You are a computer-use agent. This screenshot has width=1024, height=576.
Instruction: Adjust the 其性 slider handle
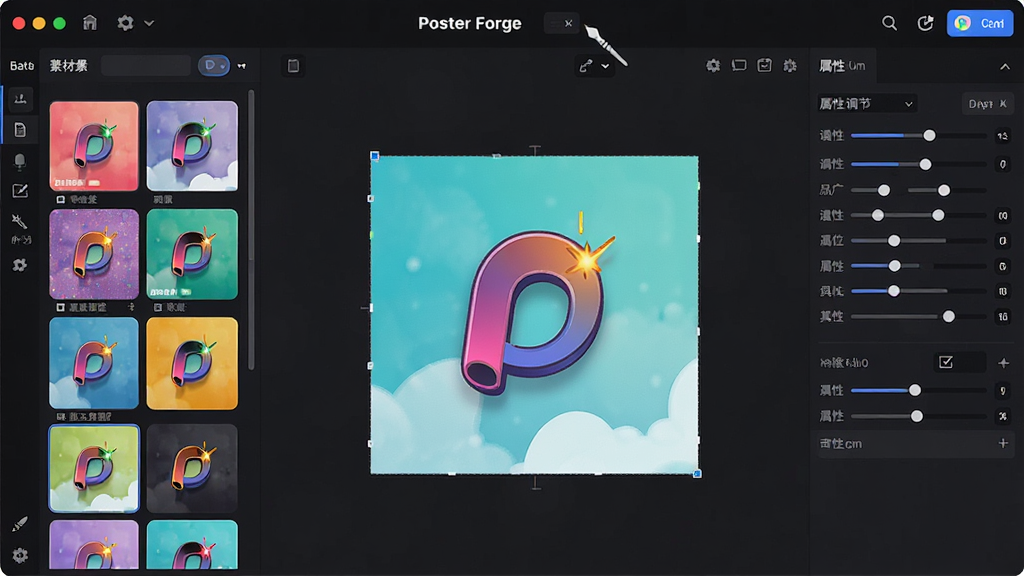point(948,317)
